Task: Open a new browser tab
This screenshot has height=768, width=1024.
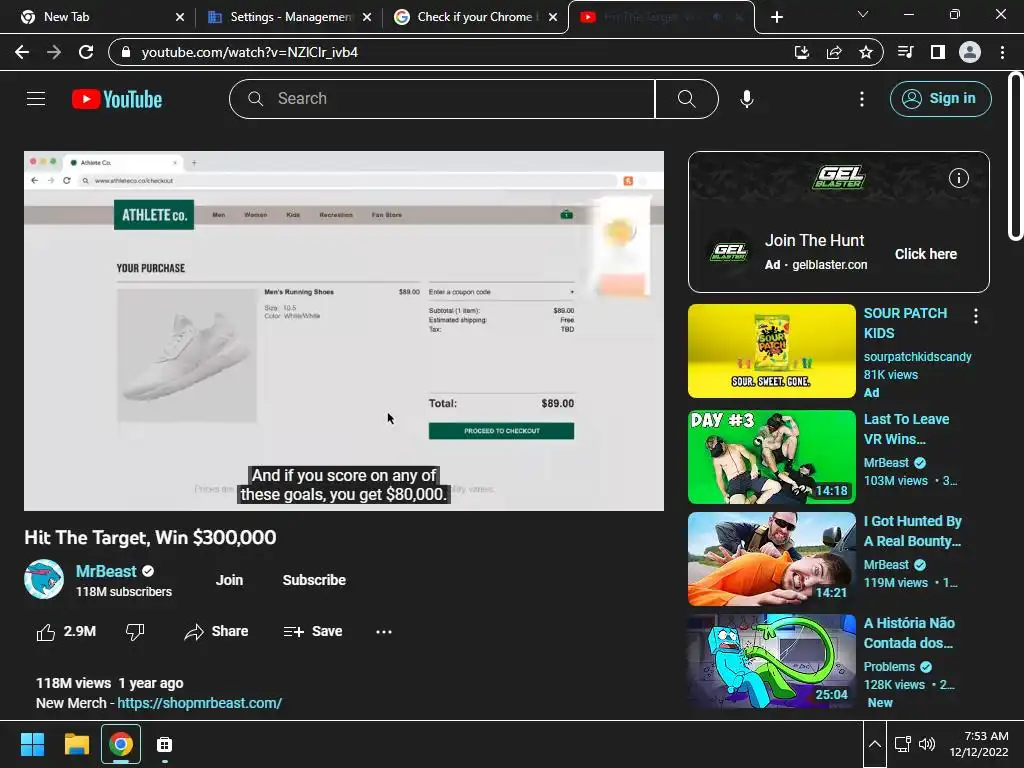Action: click(776, 17)
